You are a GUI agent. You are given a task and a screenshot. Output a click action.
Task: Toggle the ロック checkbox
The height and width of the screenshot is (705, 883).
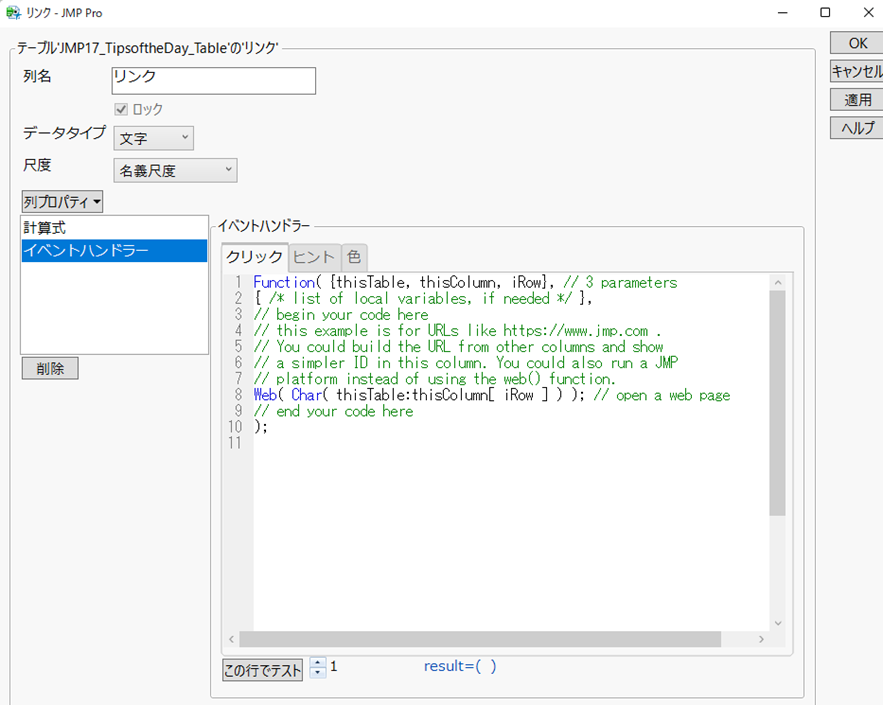pos(121,109)
